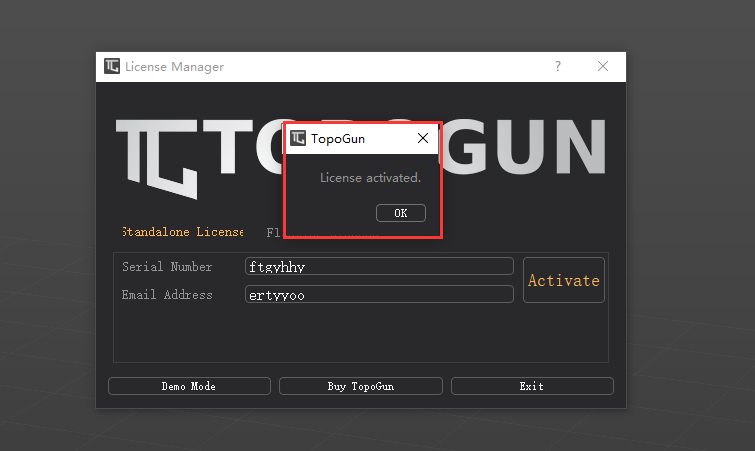Click the large TopoGun logo mark
The image size is (755, 451).
click(x=155, y=157)
